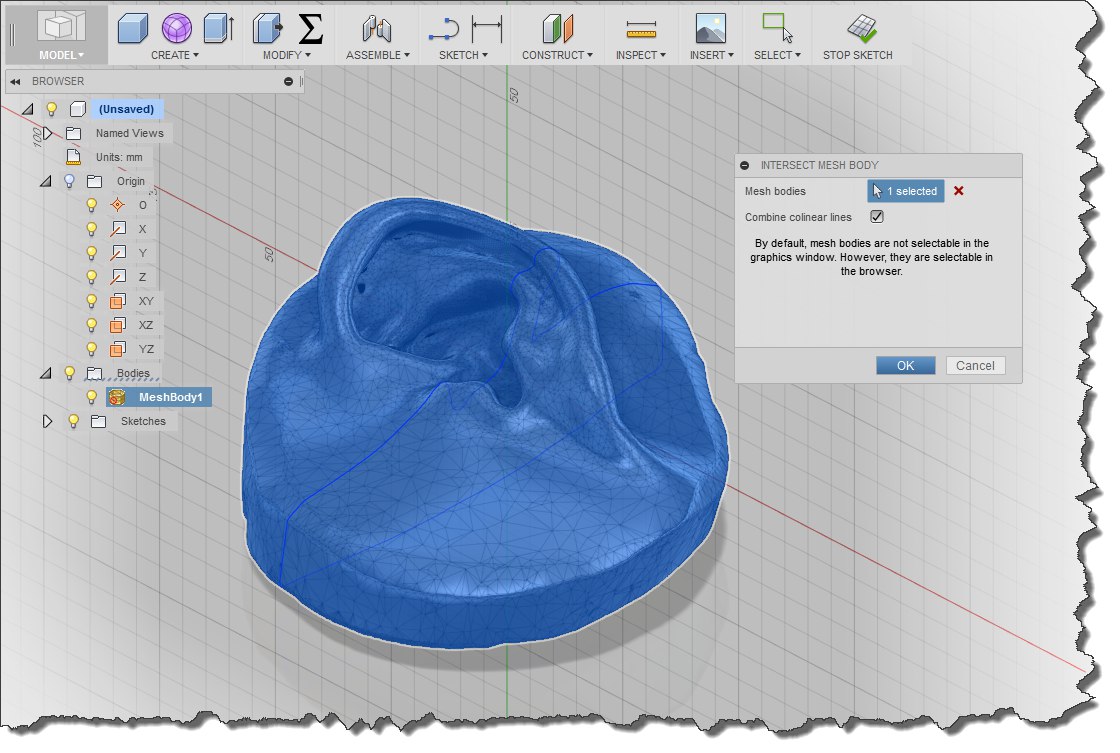Select the (Unsaved) document node

click(126, 109)
